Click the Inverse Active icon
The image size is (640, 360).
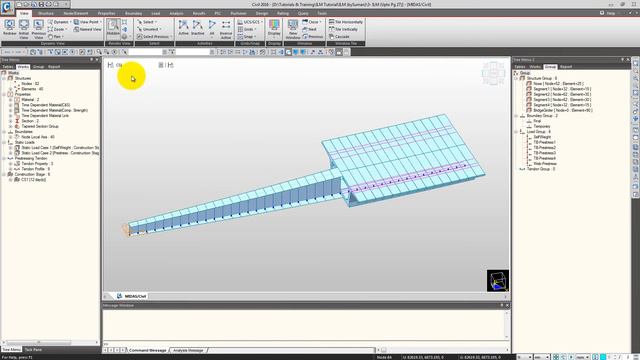226,29
